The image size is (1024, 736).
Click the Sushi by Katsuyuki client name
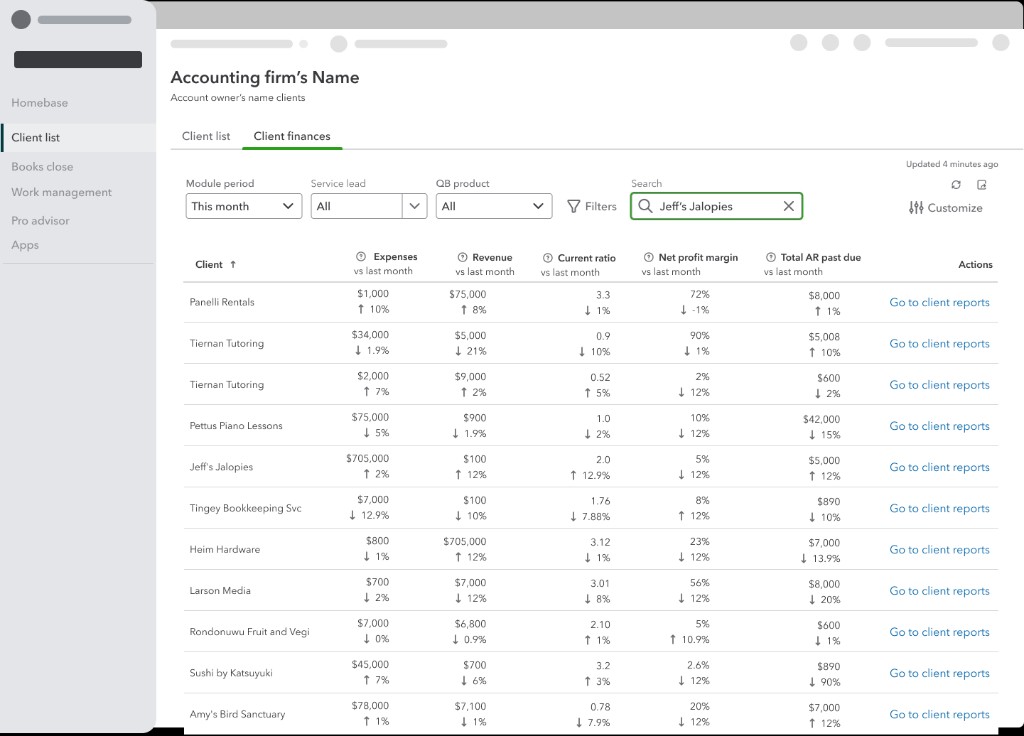pos(231,673)
